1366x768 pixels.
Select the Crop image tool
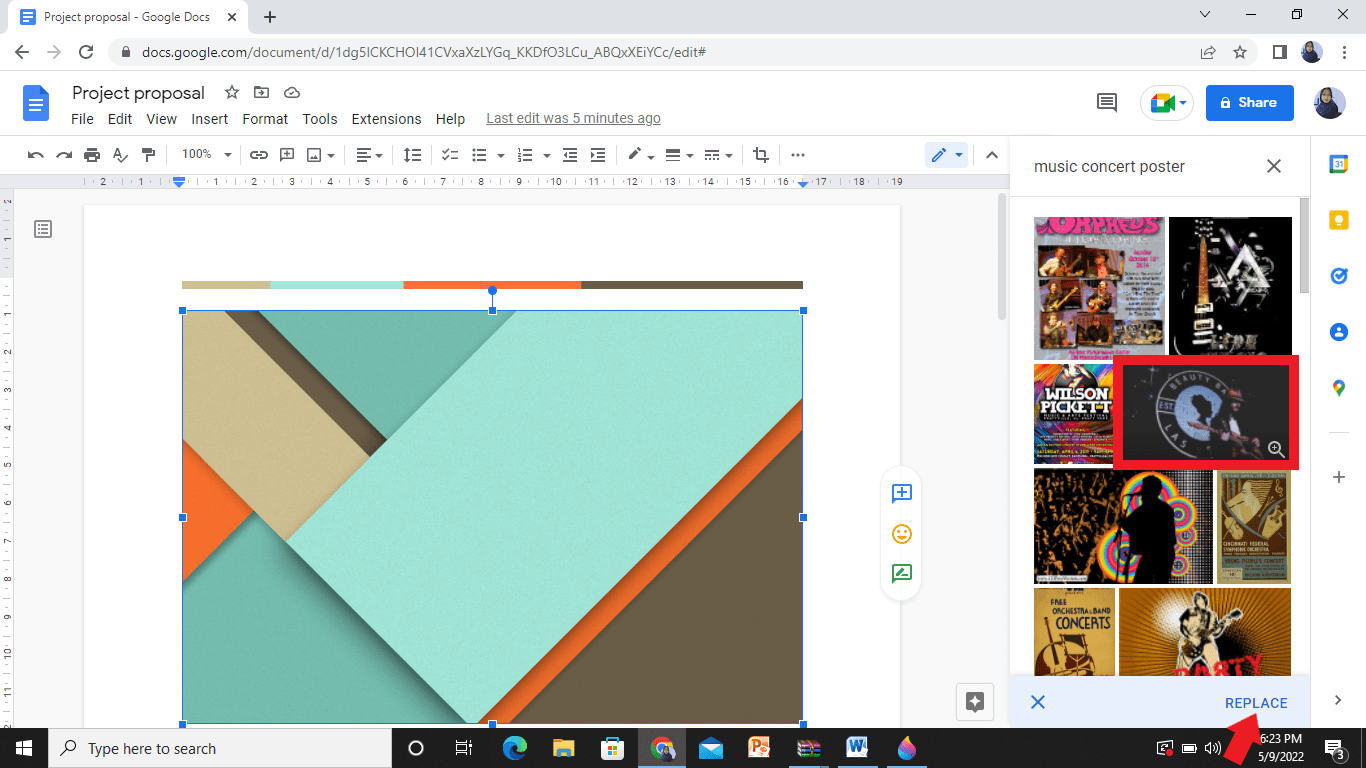tap(760, 154)
